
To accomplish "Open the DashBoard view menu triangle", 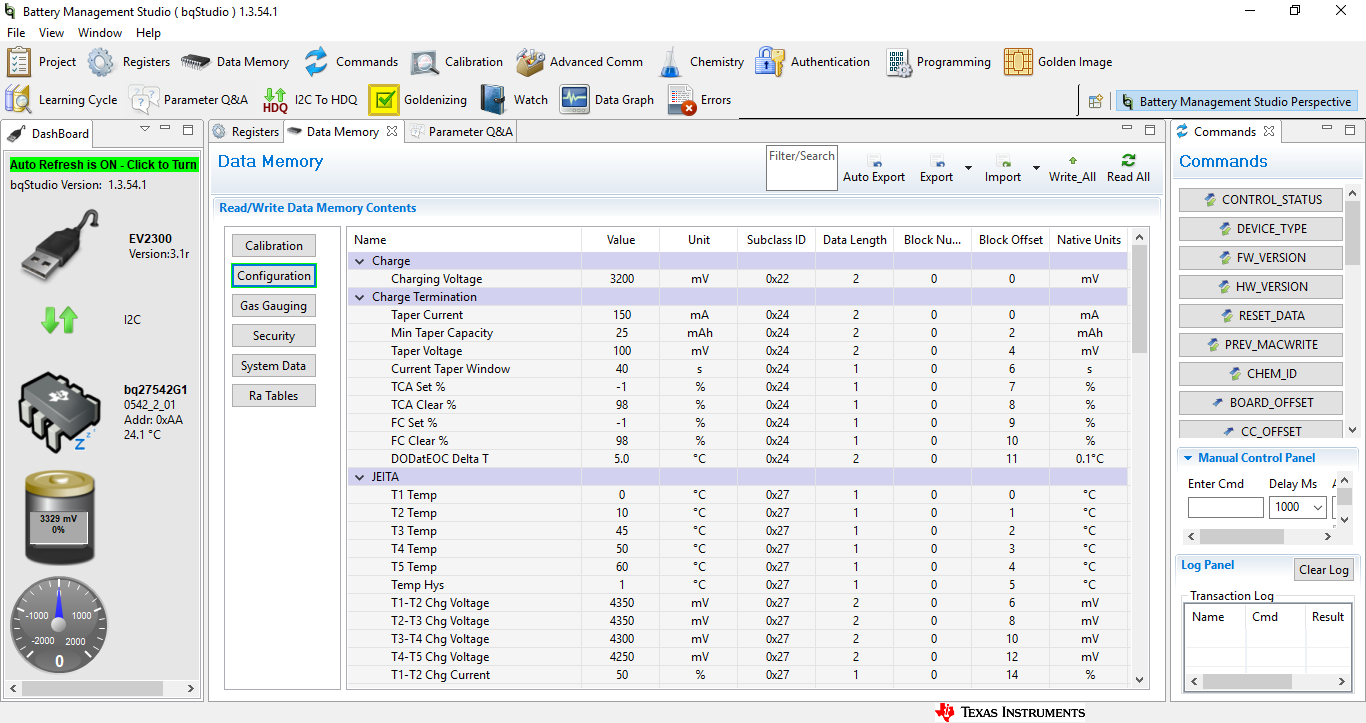I will point(145,129).
